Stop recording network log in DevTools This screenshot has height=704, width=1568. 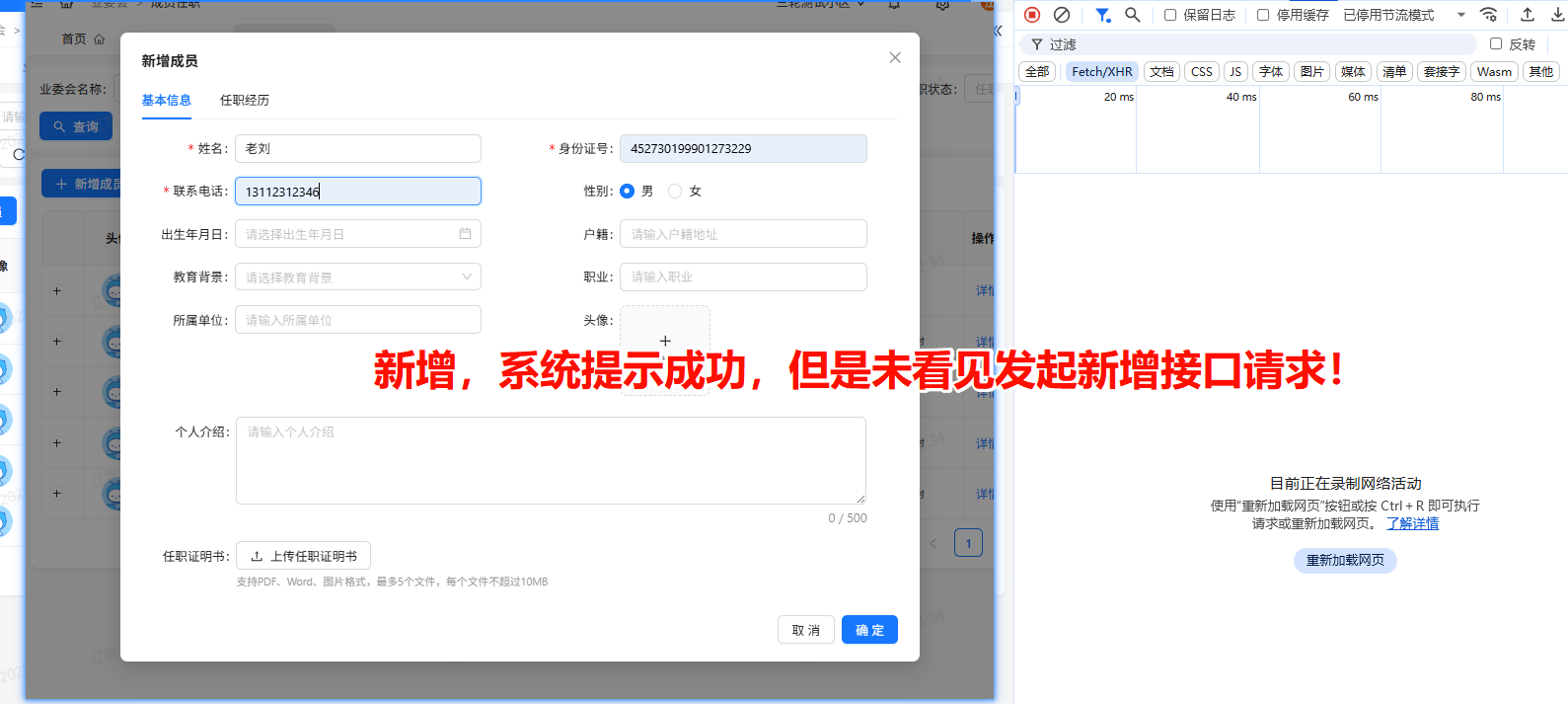click(1032, 15)
